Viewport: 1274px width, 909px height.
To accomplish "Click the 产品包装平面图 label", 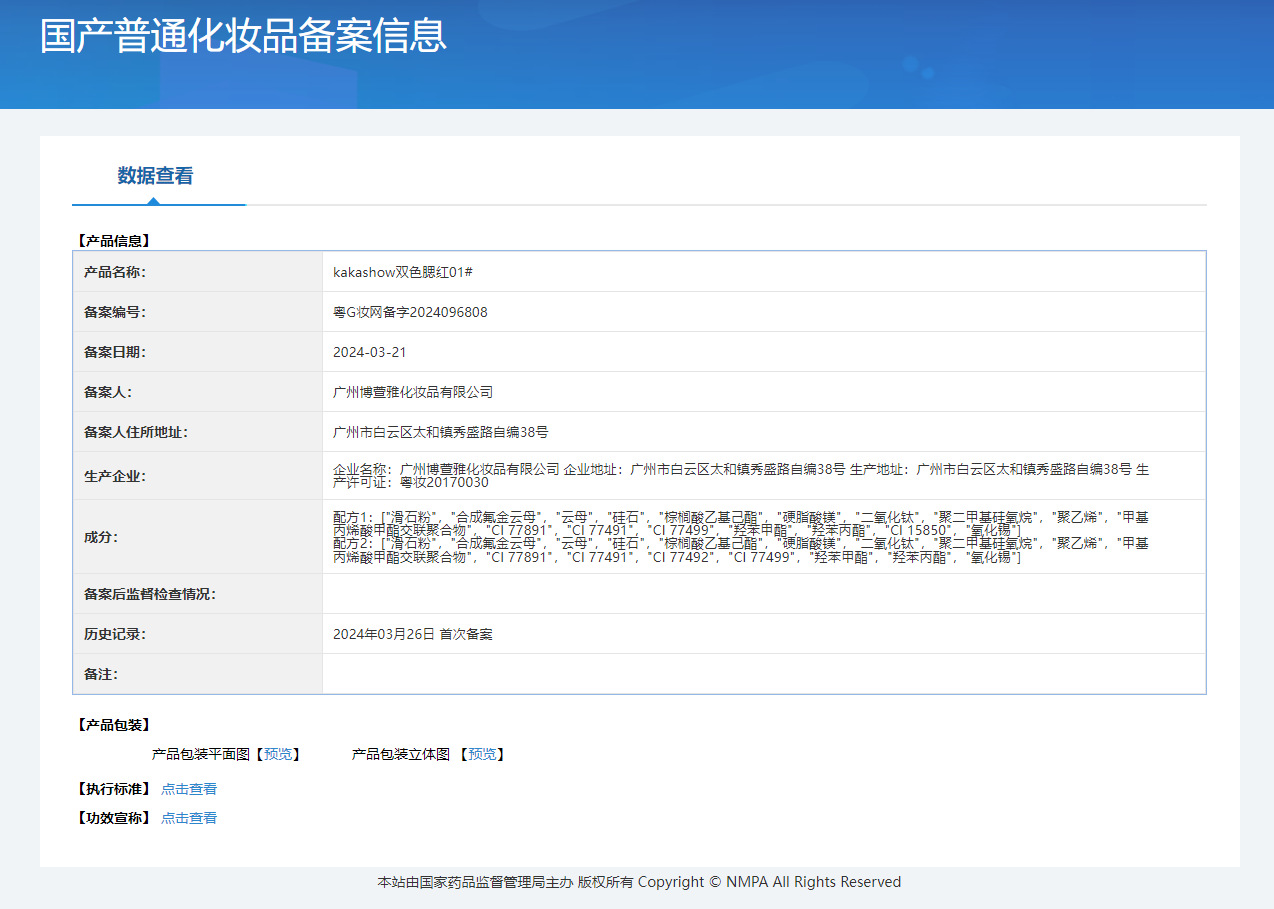I will coord(201,754).
